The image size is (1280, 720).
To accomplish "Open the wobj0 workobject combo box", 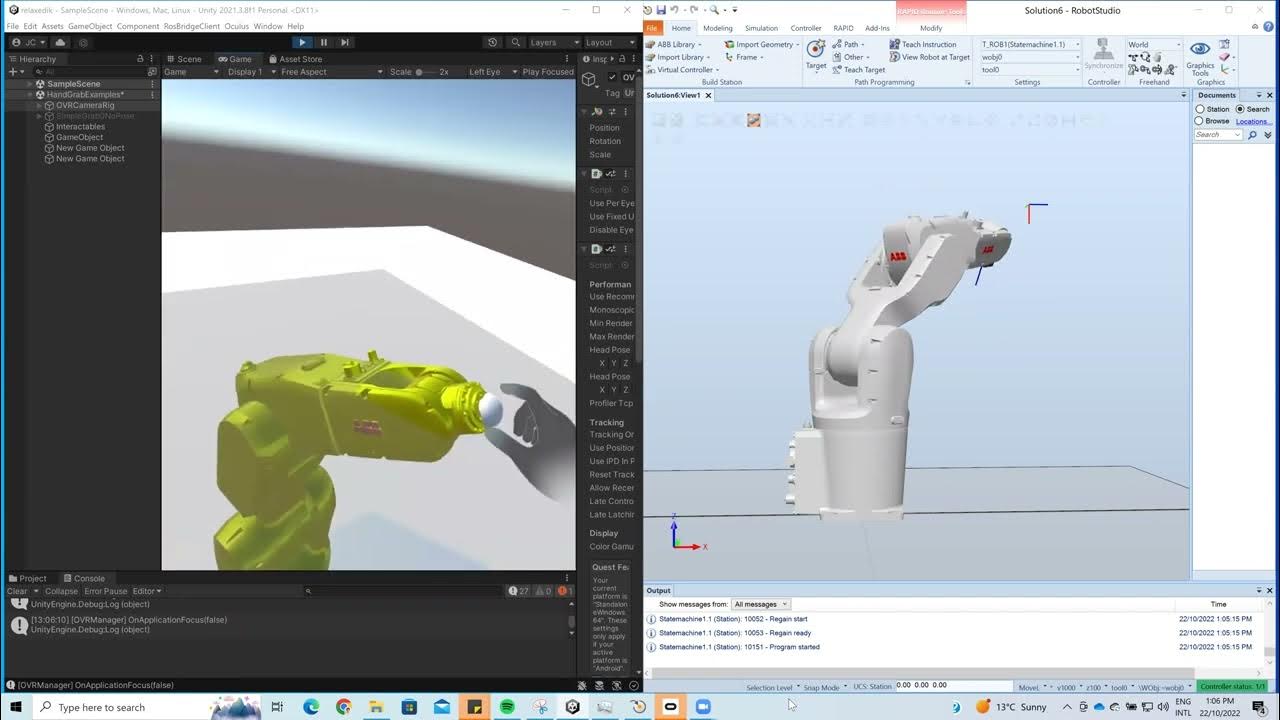I will 1030,57.
